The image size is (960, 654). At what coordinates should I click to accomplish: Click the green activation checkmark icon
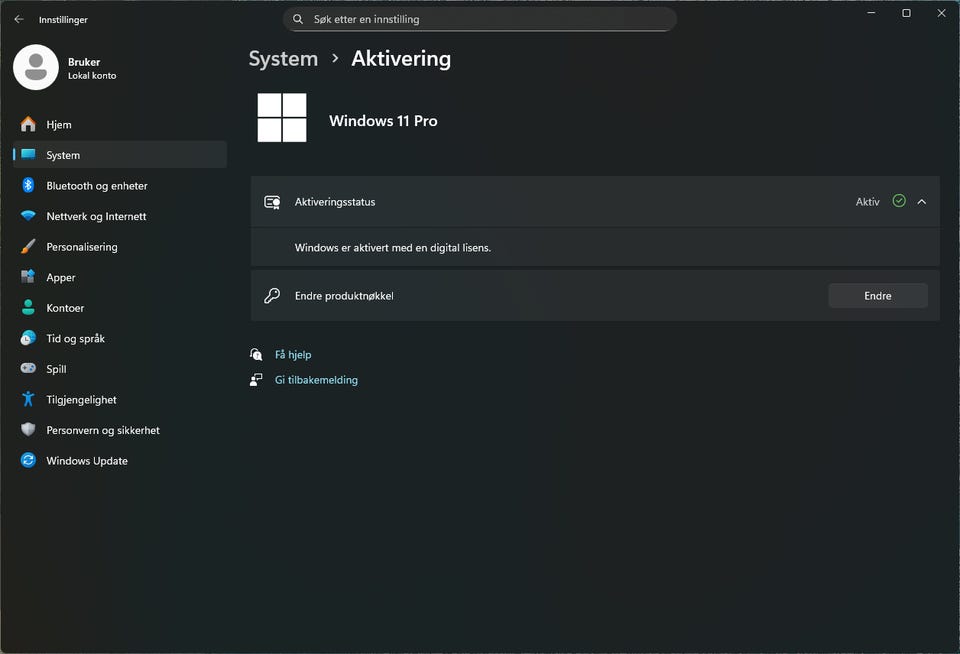pyautogui.click(x=899, y=201)
